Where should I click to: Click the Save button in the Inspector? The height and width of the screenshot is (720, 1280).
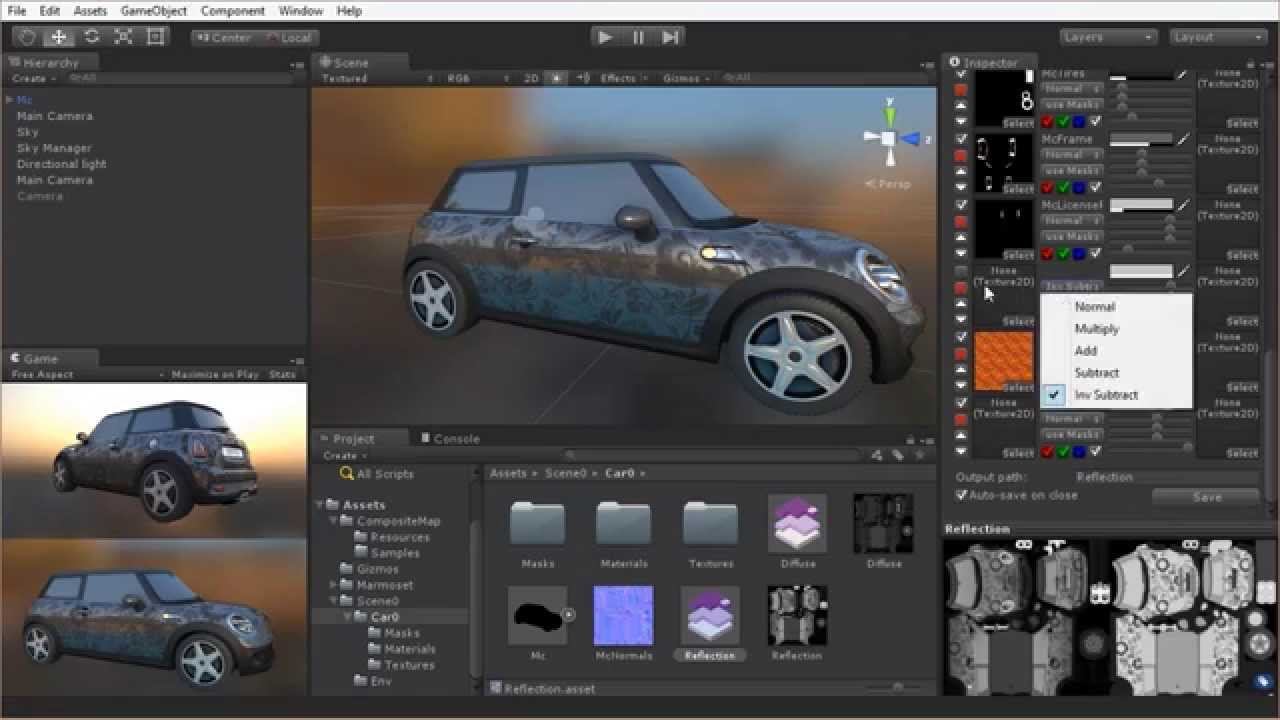click(x=1206, y=497)
